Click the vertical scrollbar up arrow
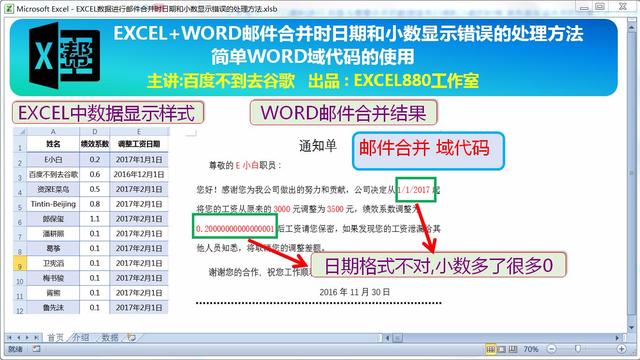The width and height of the screenshot is (640, 360). pos(632,27)
